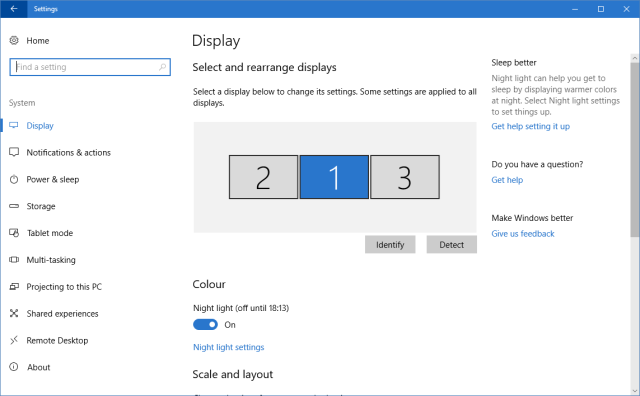The width and height of the screenshot is (640, 396).
Task: Click the Remote Desktop icon
Action: [14, 340]
